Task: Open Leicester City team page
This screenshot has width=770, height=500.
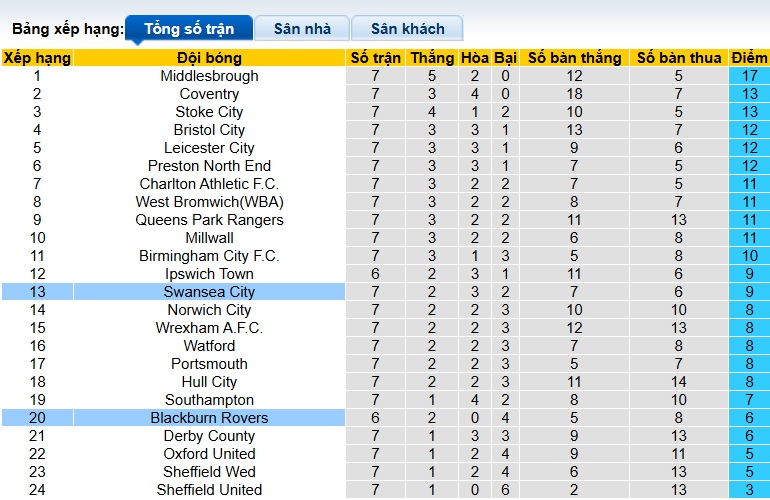Action: [209, 148]
